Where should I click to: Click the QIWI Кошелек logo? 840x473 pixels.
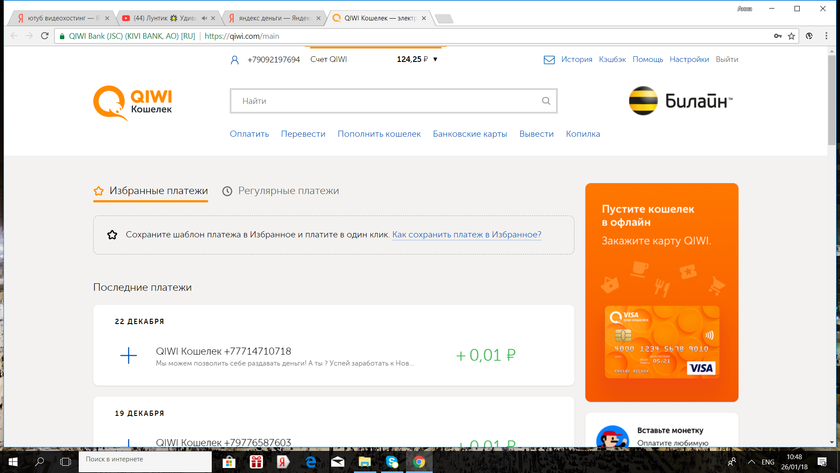tap(133, 102)
